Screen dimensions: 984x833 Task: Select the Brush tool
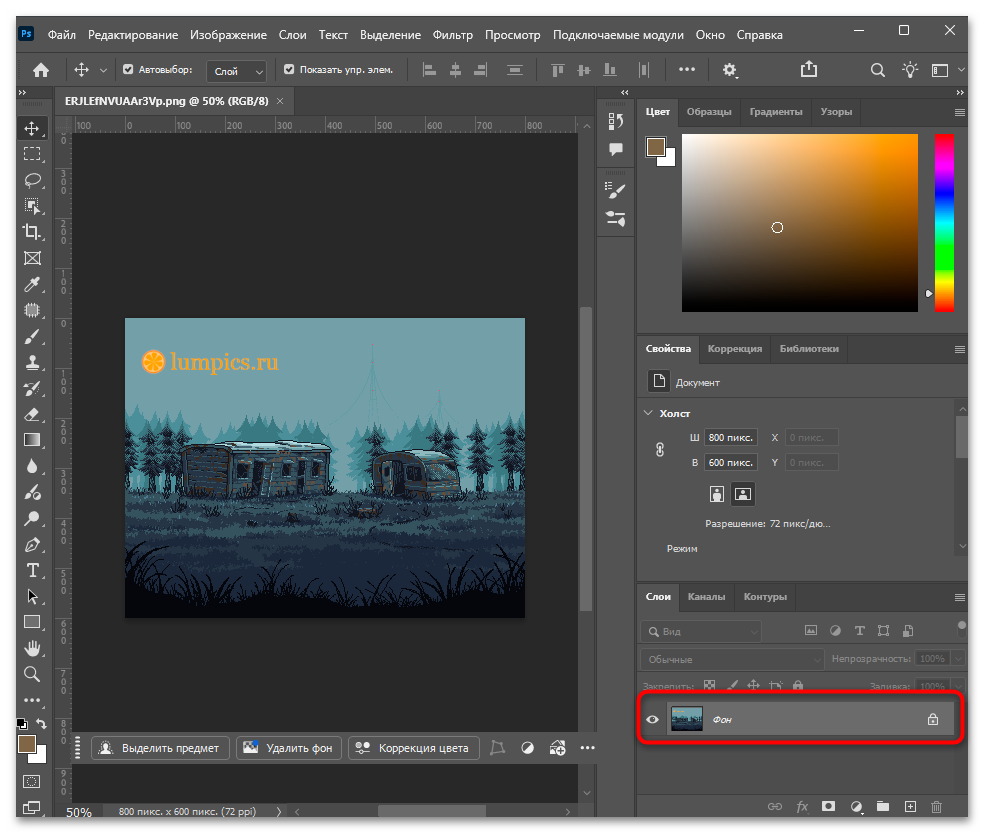pyautogui.click(x=32, y=336)
